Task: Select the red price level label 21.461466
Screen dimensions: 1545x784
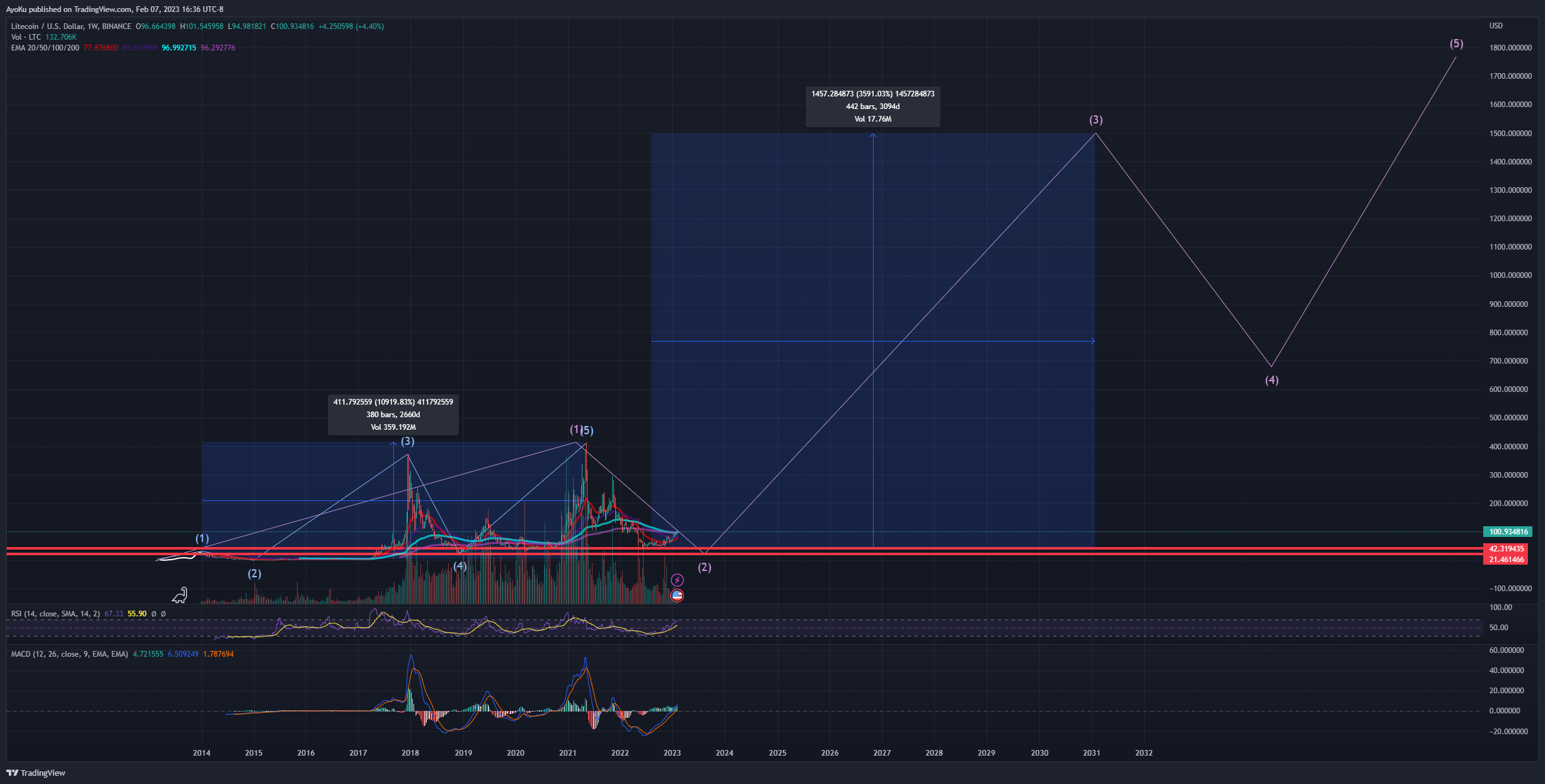Action: (x=1506, y=560)
